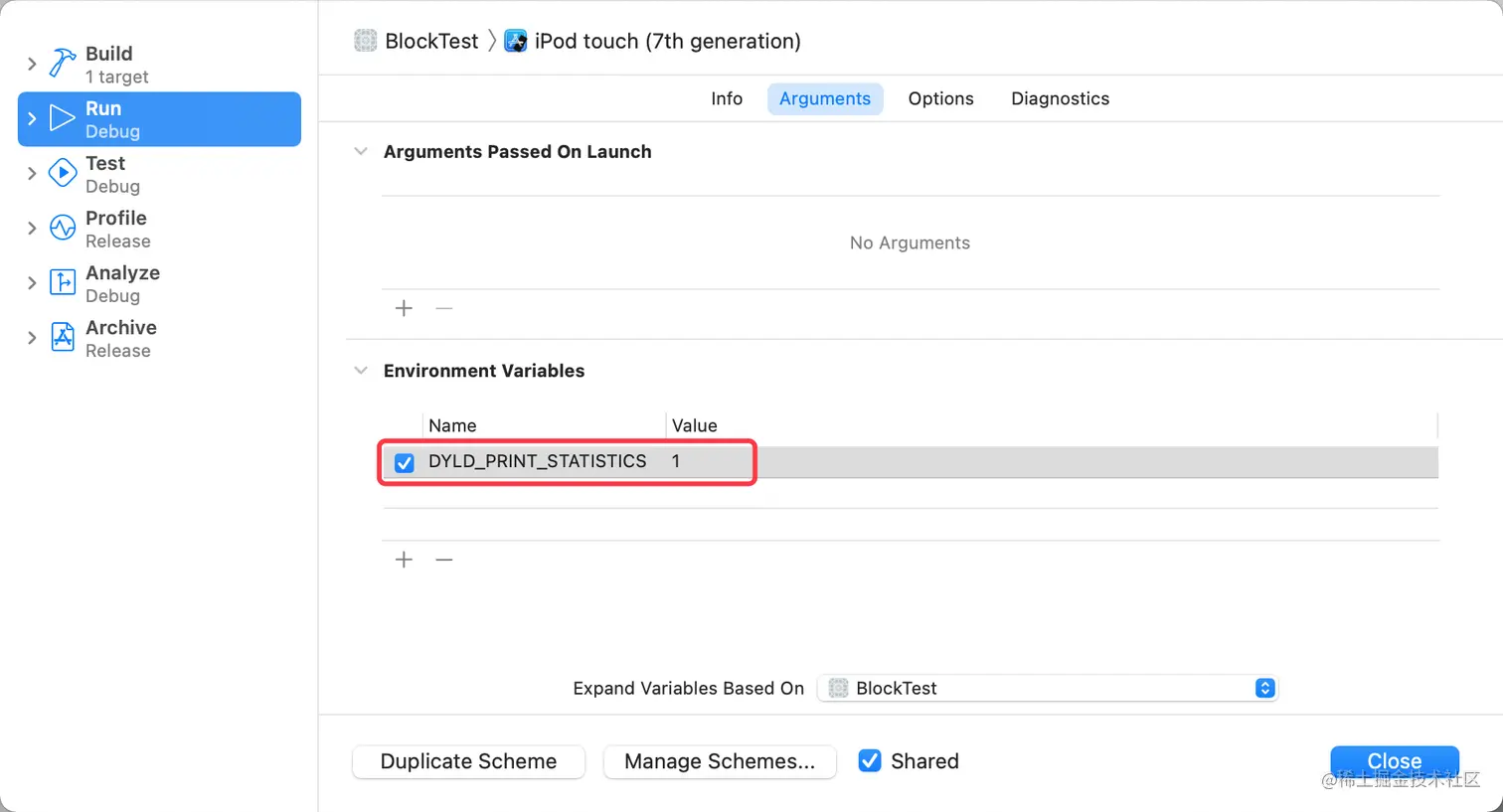Click the Analyze action icon
1503x812 pixels.
click(x=63, y=283)
